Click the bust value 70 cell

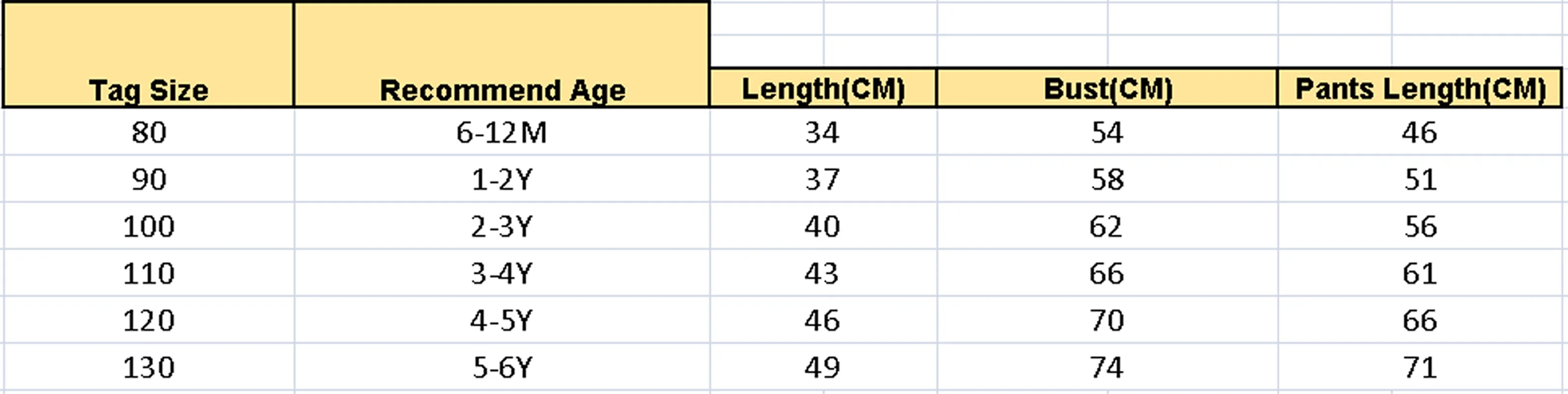[1107, 319]
